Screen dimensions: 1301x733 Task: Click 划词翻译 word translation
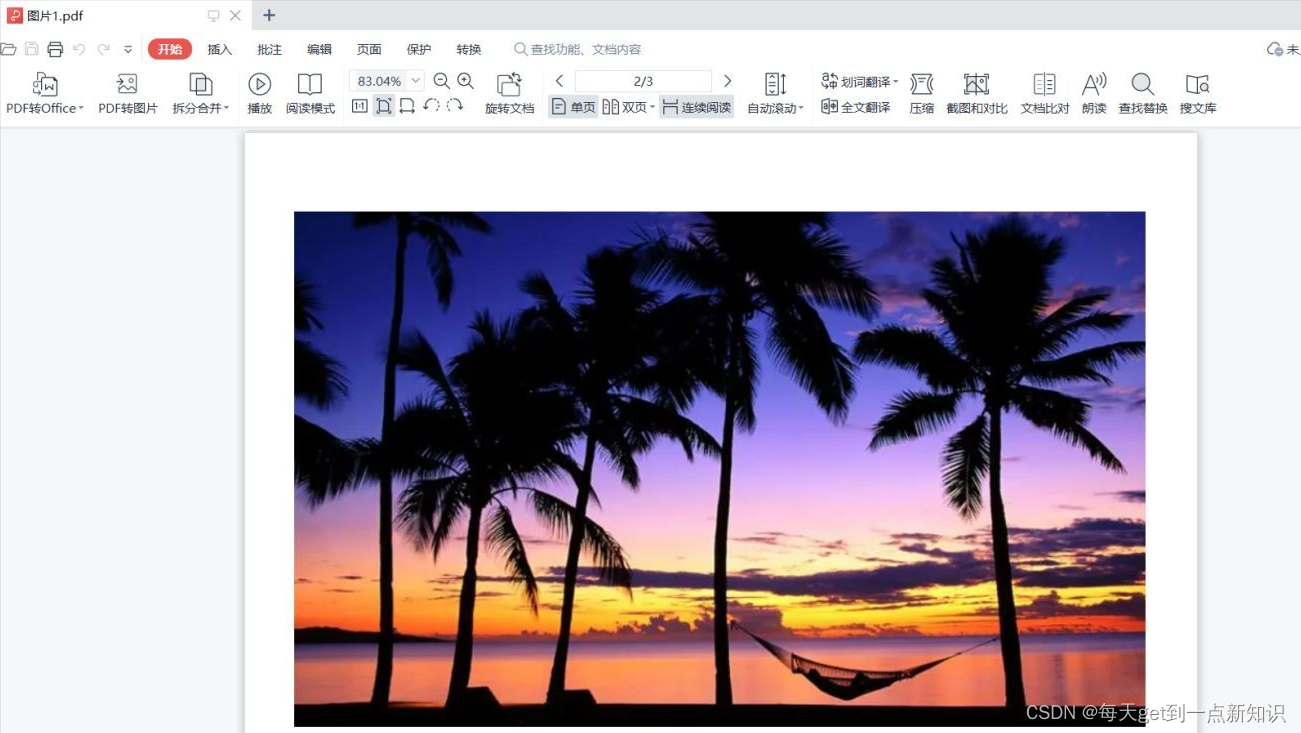point(856,81)
